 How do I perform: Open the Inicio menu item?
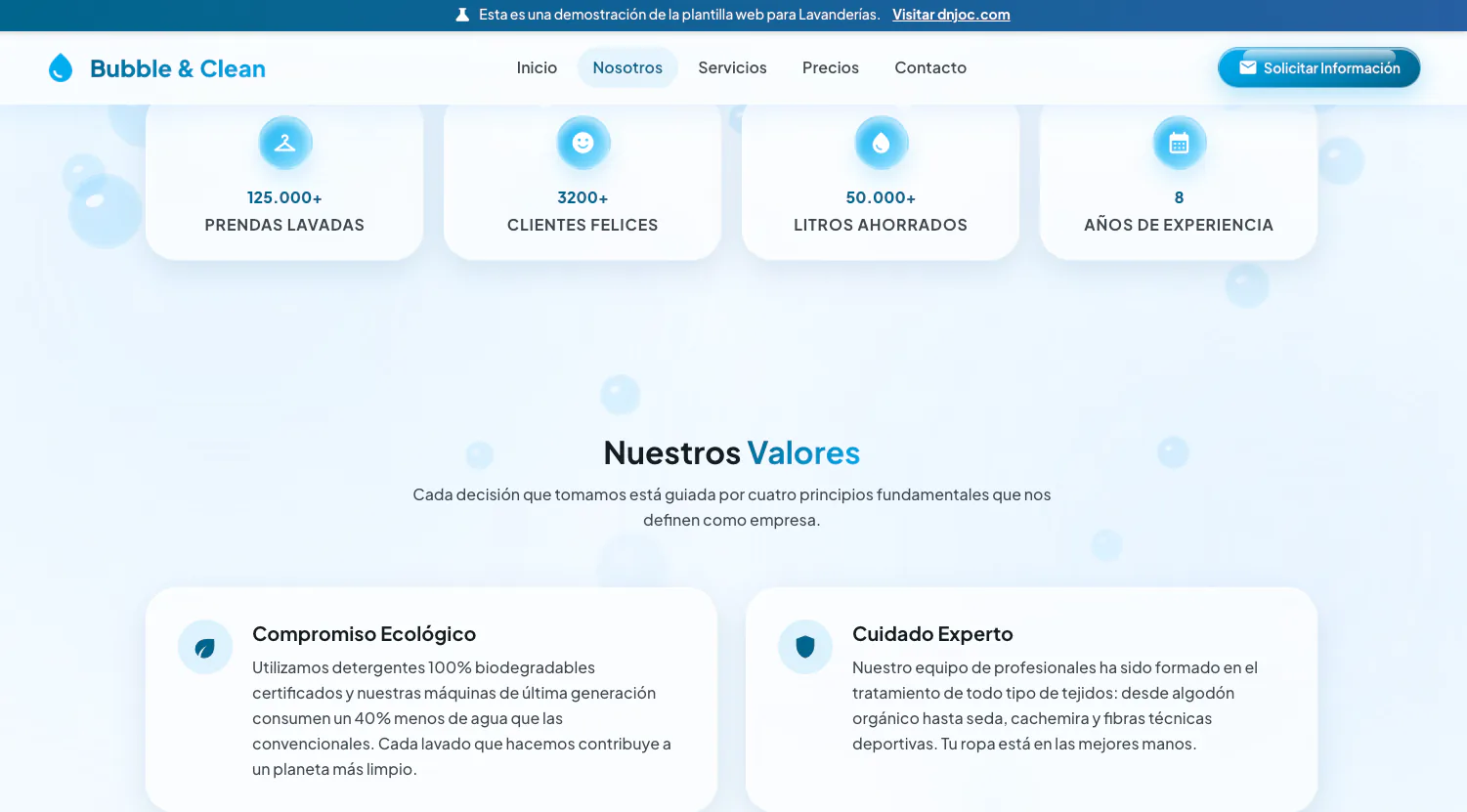pos(537,67)
